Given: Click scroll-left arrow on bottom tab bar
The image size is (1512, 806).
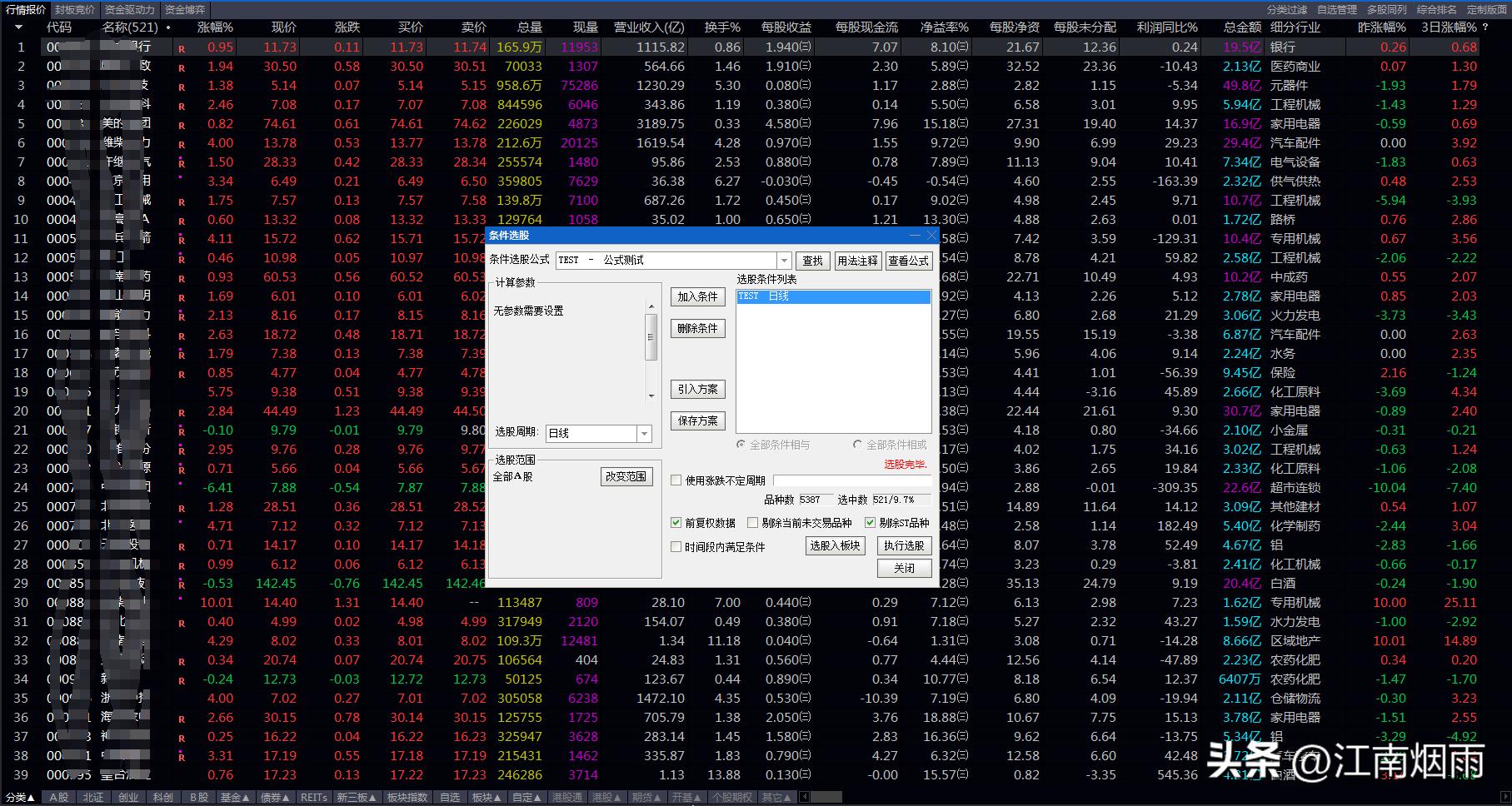Looking at the screenshot, I should (805, 798).
